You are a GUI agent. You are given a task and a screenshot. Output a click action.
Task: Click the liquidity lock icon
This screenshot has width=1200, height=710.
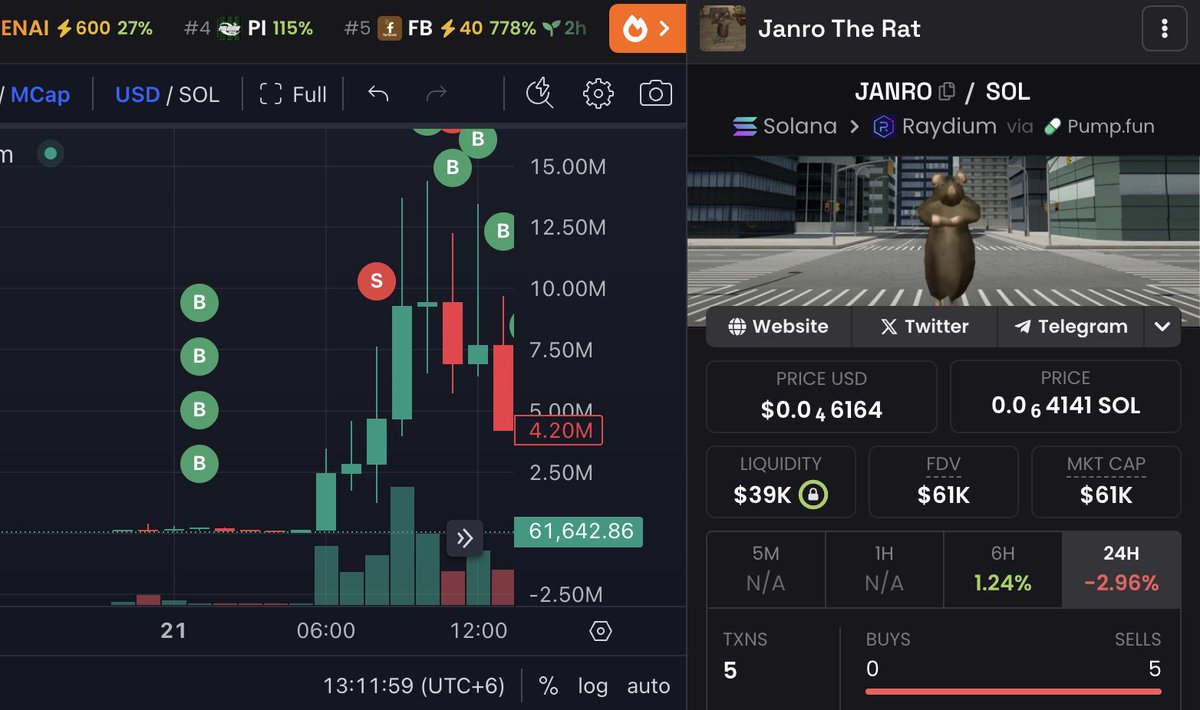click(812, 494)
